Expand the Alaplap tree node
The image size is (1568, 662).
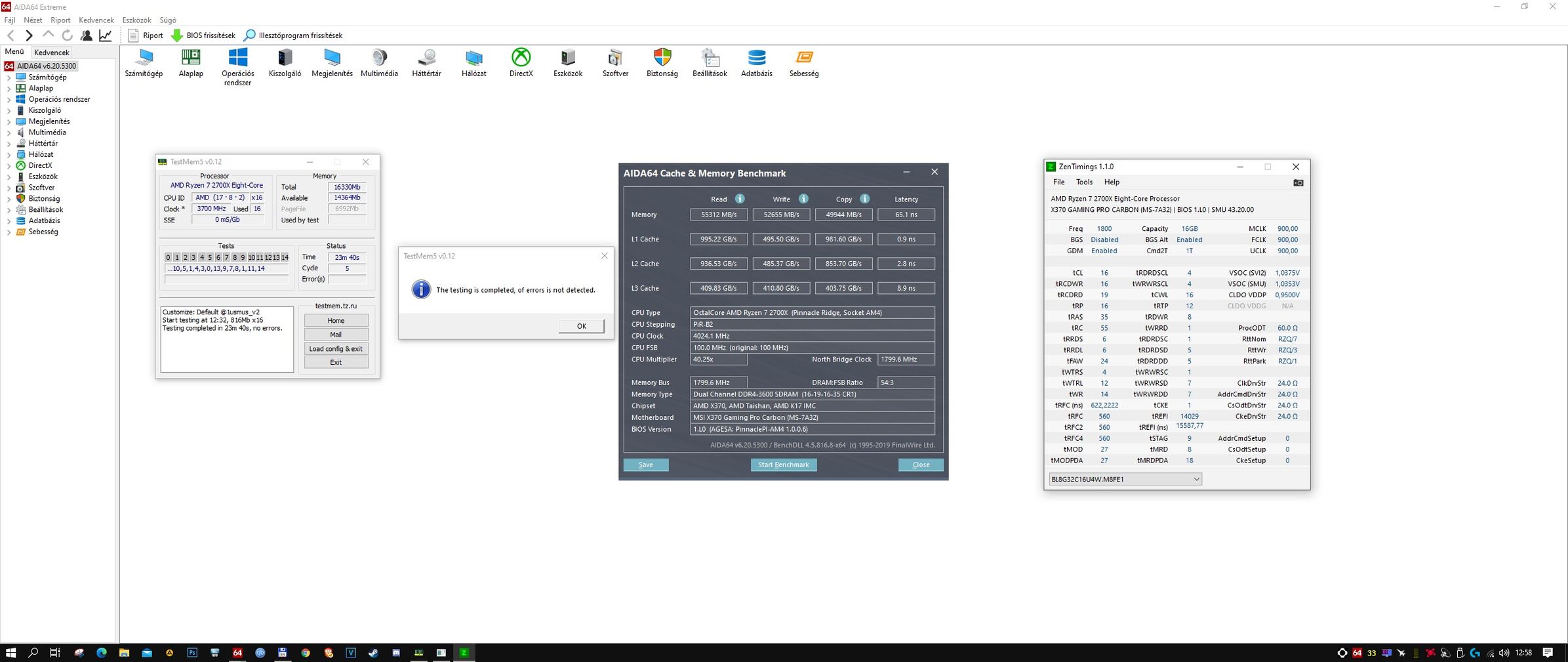(9, 89)
